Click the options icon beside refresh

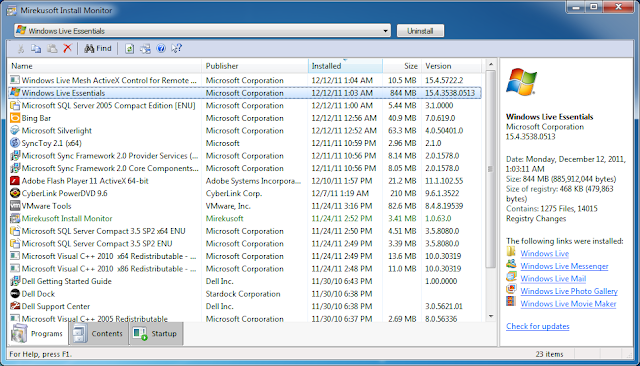pos(145,49)
